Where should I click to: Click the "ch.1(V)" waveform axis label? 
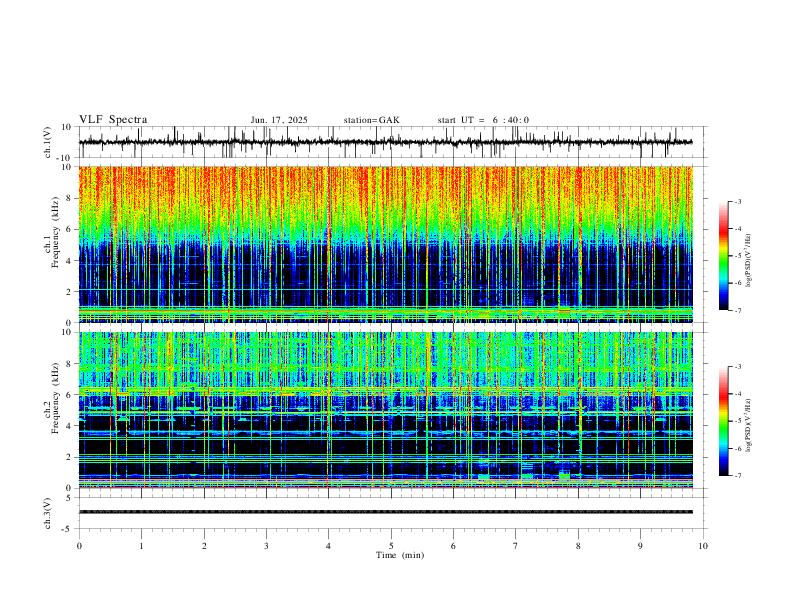[48, 142]
